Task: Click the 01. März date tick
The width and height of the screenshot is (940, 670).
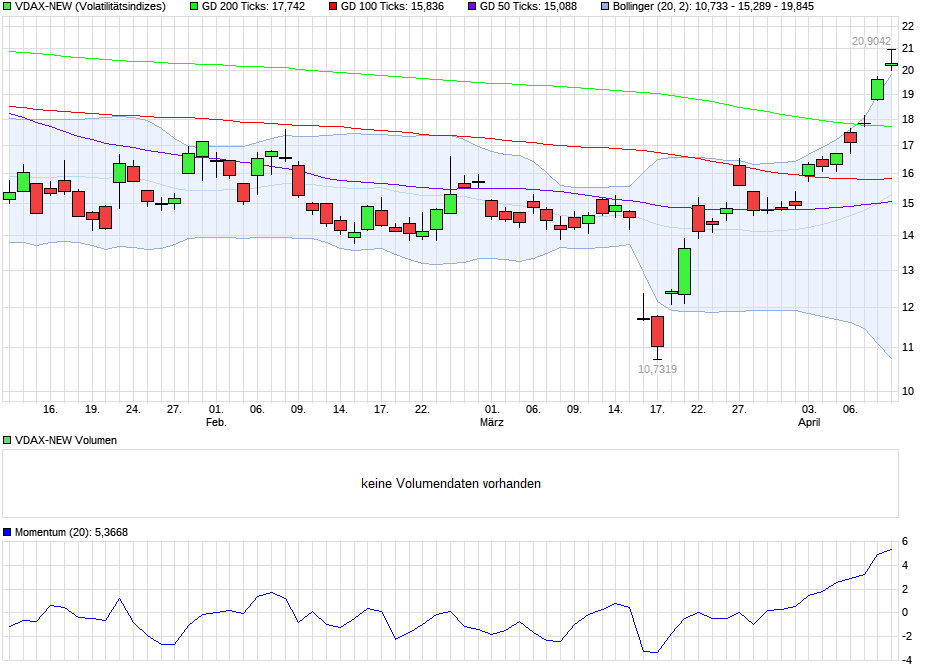Action: (x=492, y=409)
